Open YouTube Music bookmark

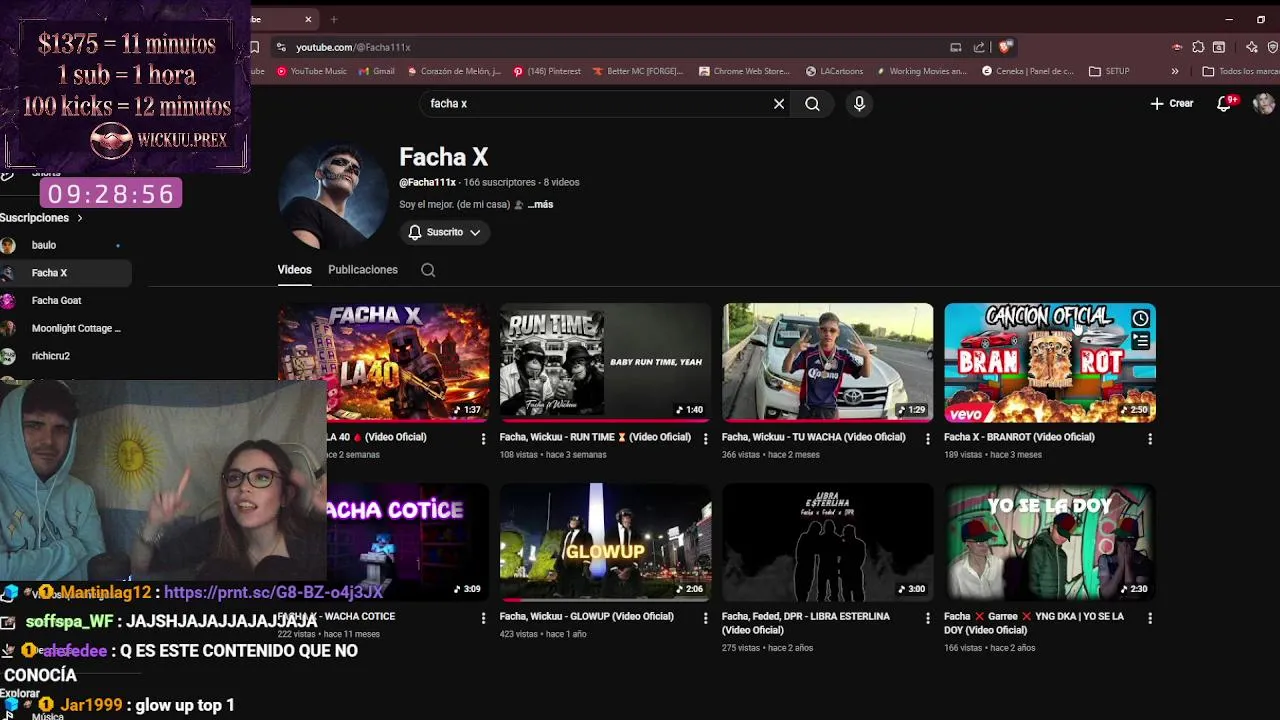coord(311,71)
